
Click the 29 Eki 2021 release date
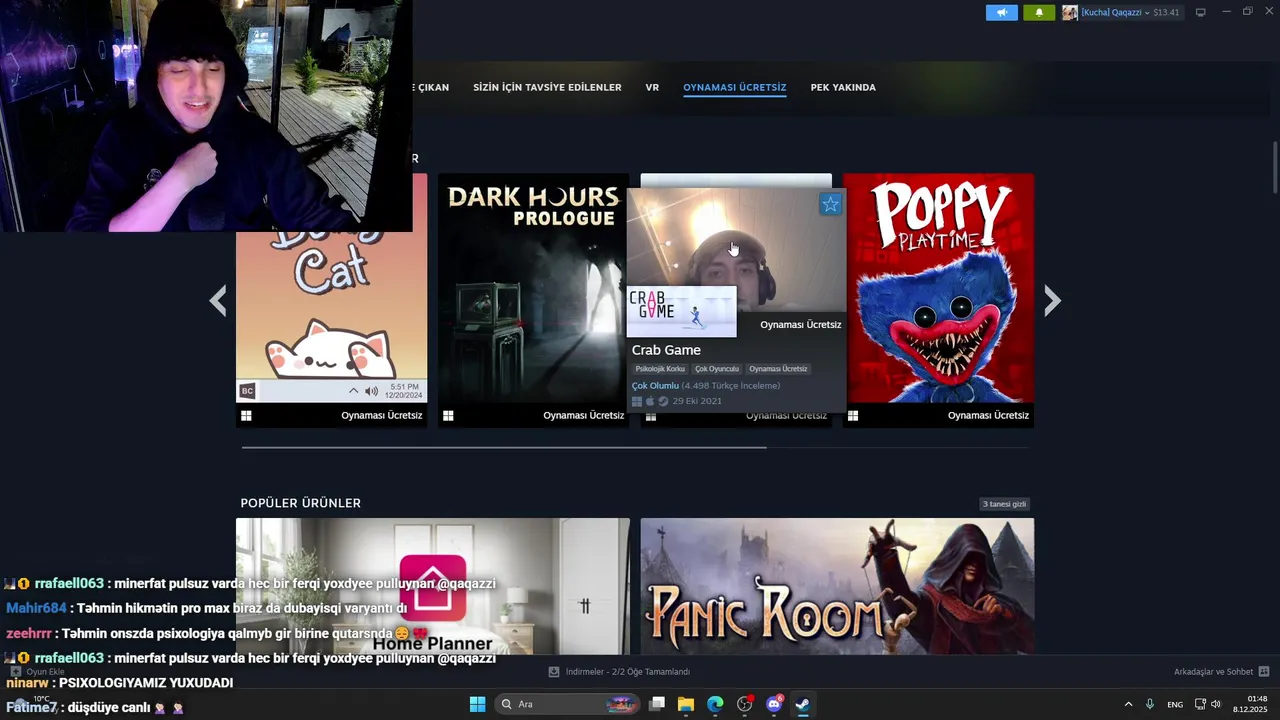697,401
